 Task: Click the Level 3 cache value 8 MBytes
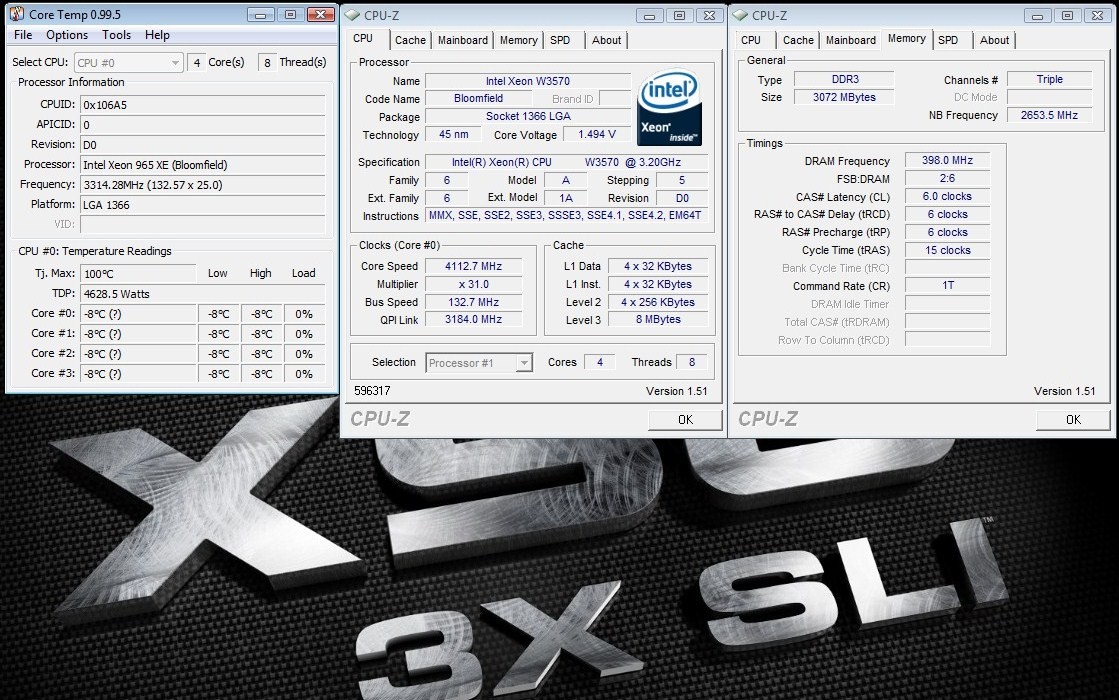click(x=658, y=320)
